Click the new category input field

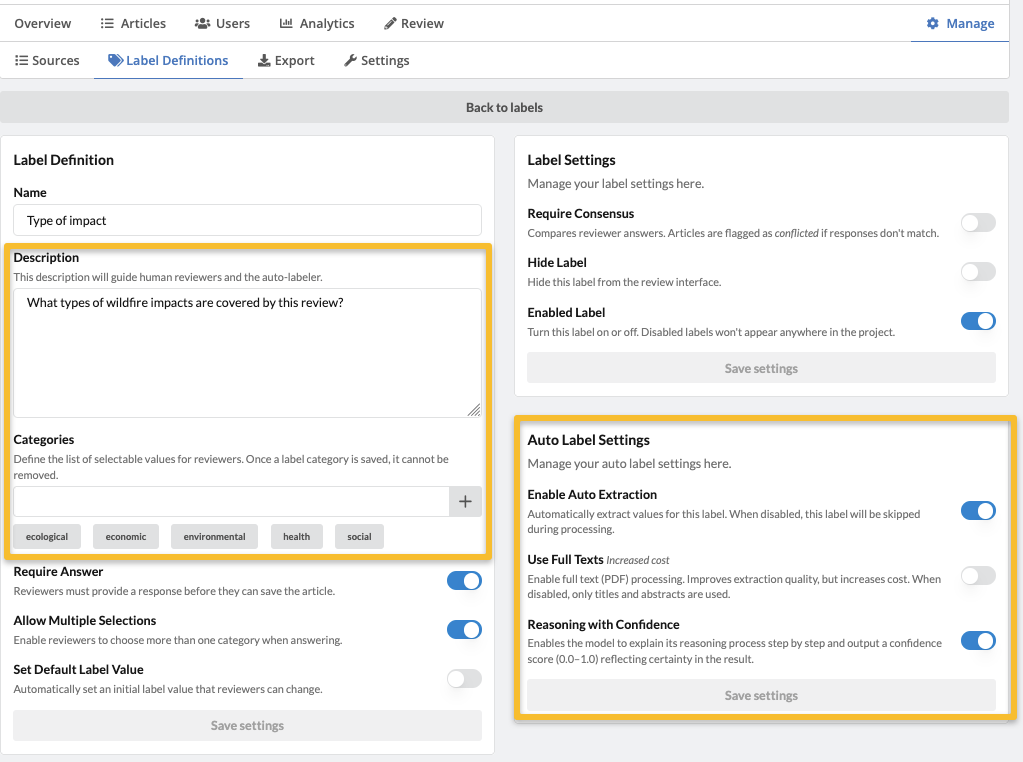click(x=231, y=502)
